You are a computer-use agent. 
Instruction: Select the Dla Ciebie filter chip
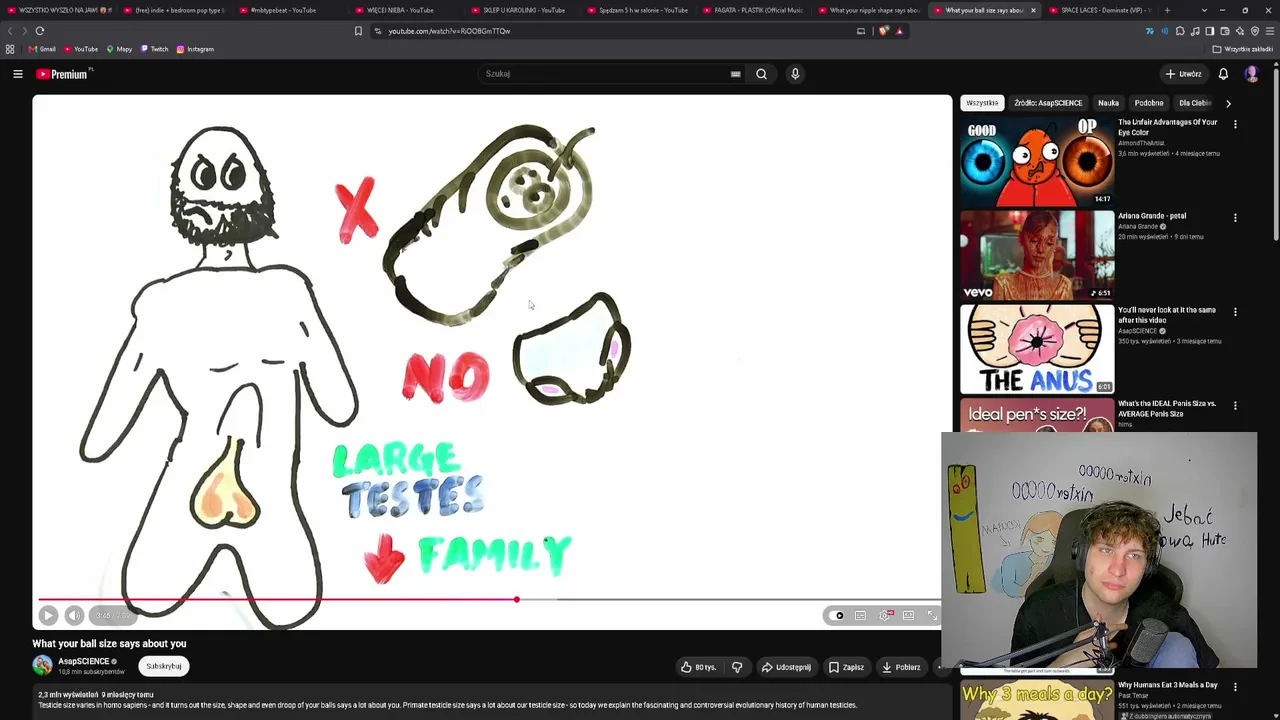tap(1194, 103)
